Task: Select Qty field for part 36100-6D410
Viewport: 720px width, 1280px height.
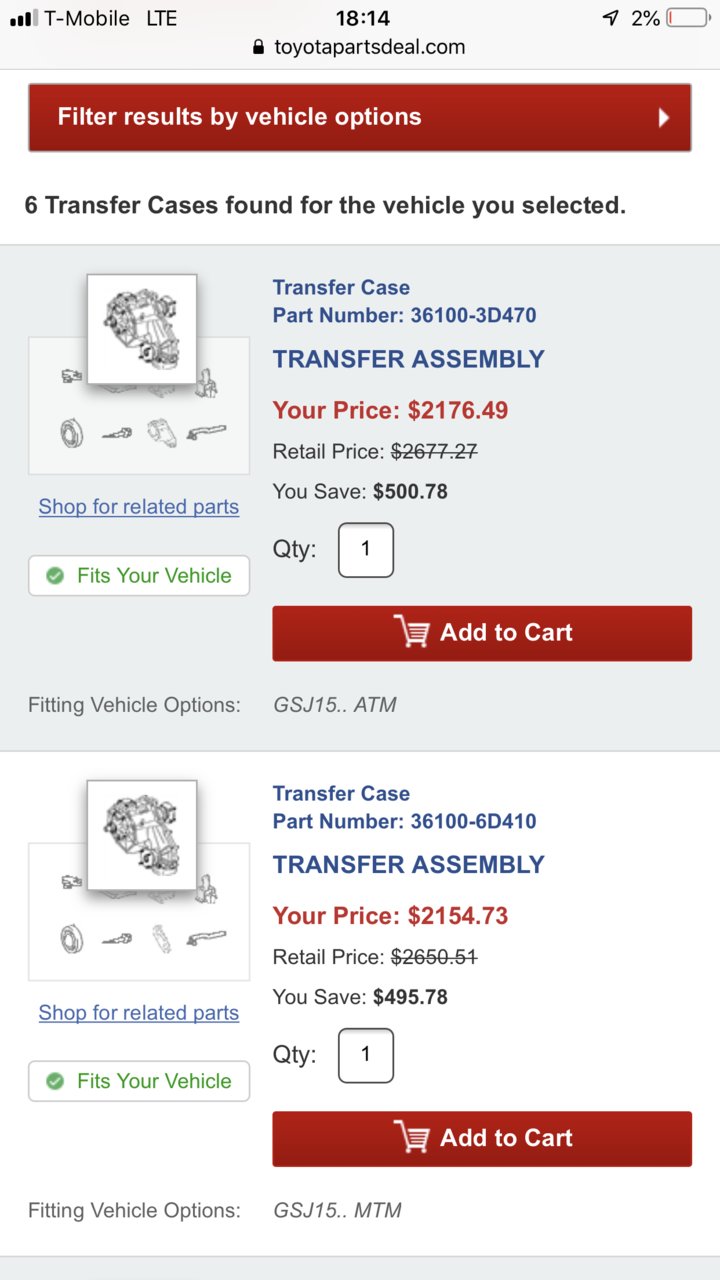Action: tap(366, 1056)
